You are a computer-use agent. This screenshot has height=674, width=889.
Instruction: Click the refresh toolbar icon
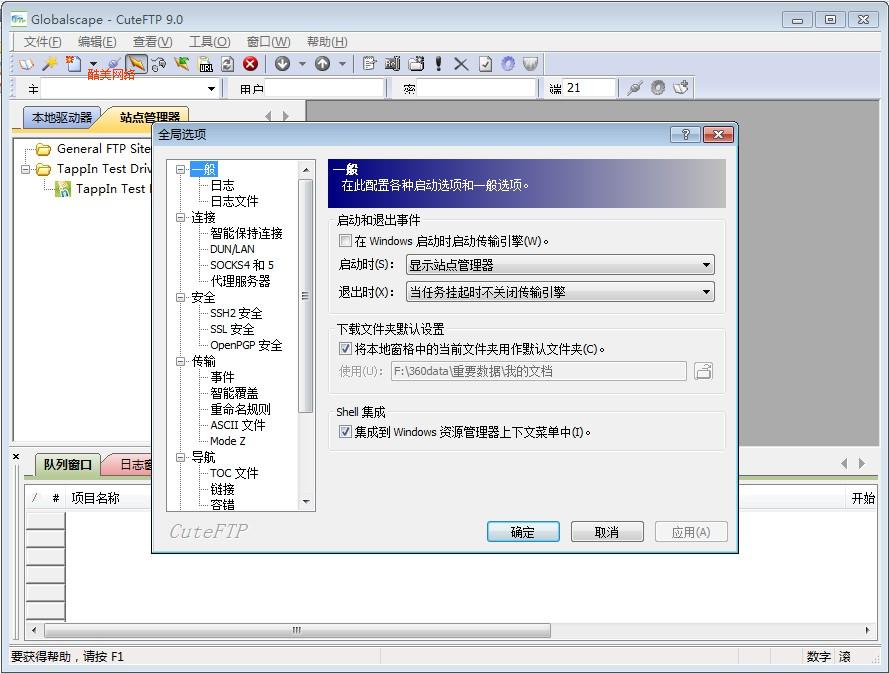228,64
